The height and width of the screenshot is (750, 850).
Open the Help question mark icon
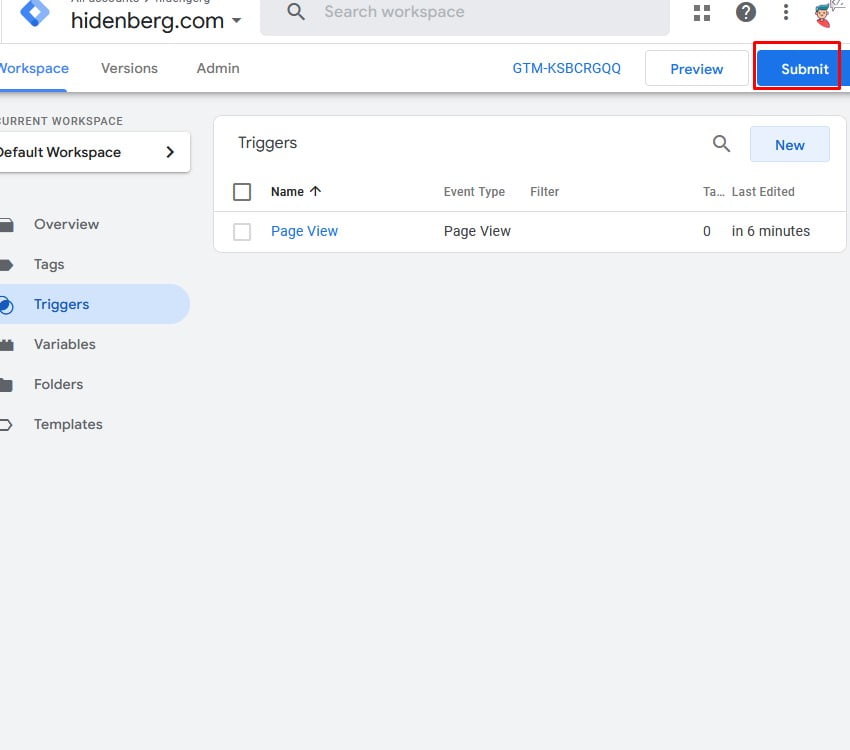(746, 12)
